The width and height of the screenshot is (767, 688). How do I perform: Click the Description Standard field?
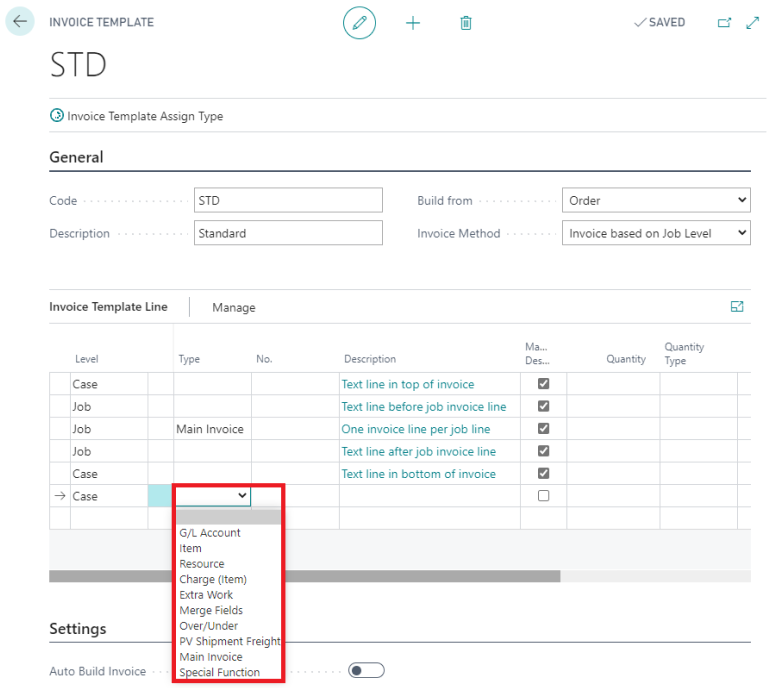288,233
